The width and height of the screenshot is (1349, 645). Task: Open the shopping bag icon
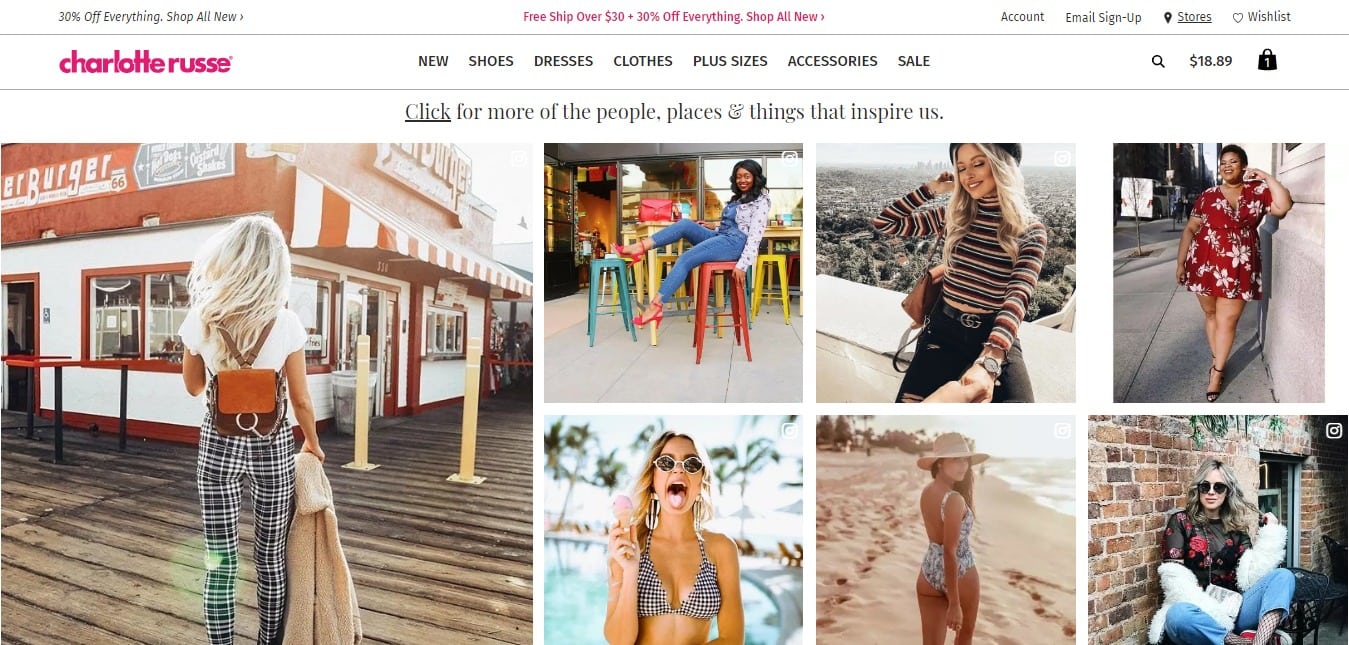point(1267,60)
